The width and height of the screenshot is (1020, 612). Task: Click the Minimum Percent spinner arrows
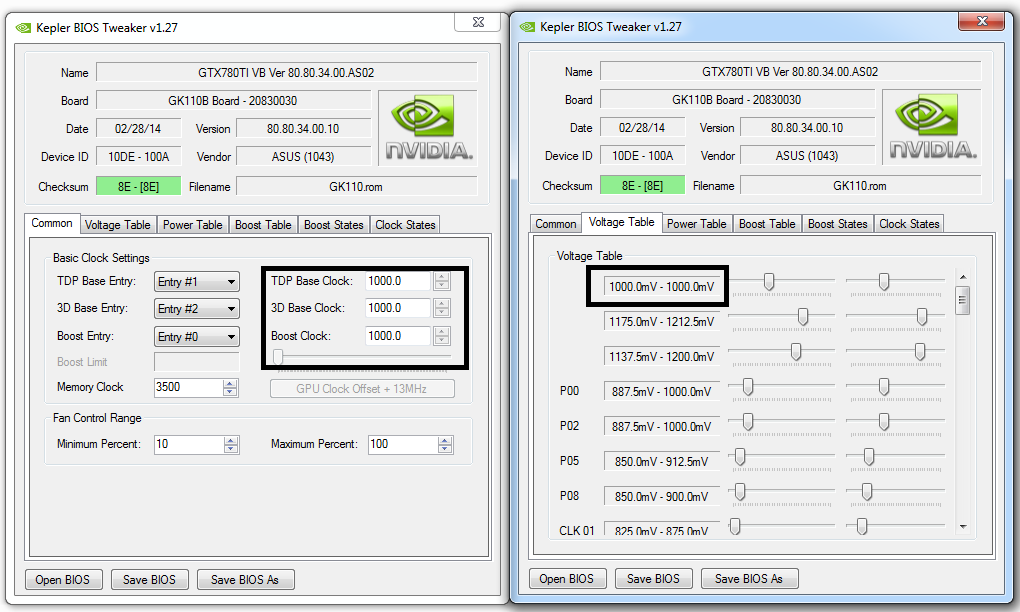(x=230, y=445)
